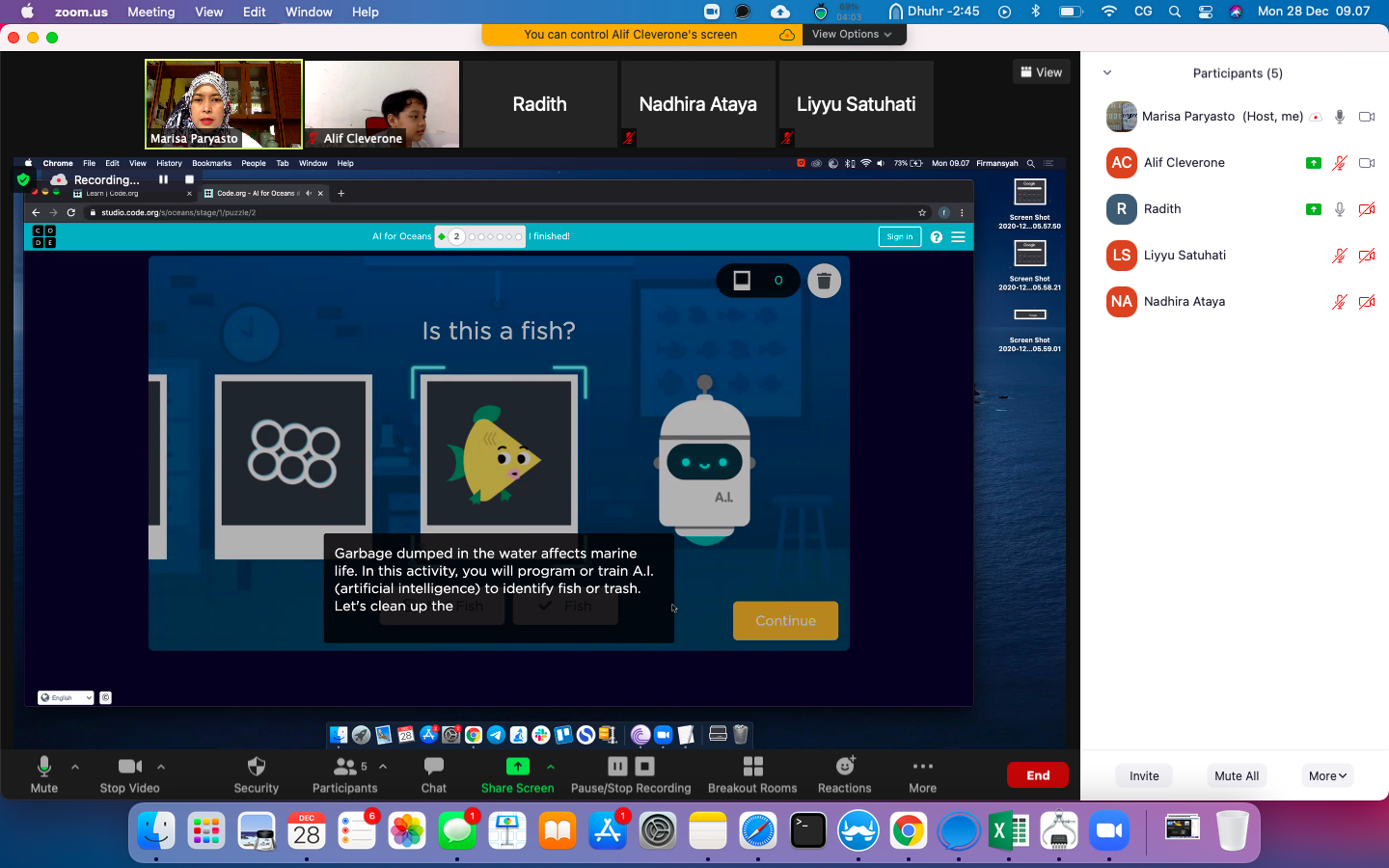The width and height of the screenshot is (1389, 868).
Task: Toggle Alif Cleverone's video in participants list
Action: click(x=1367, y=163)
